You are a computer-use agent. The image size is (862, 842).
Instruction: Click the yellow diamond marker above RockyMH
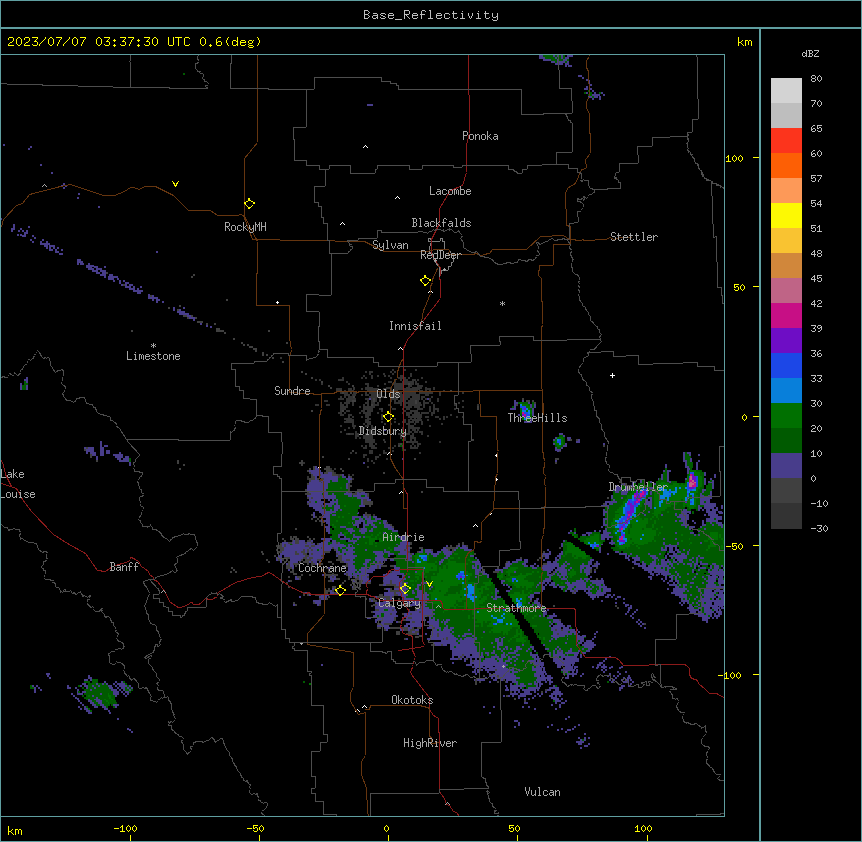click(249, 203)
